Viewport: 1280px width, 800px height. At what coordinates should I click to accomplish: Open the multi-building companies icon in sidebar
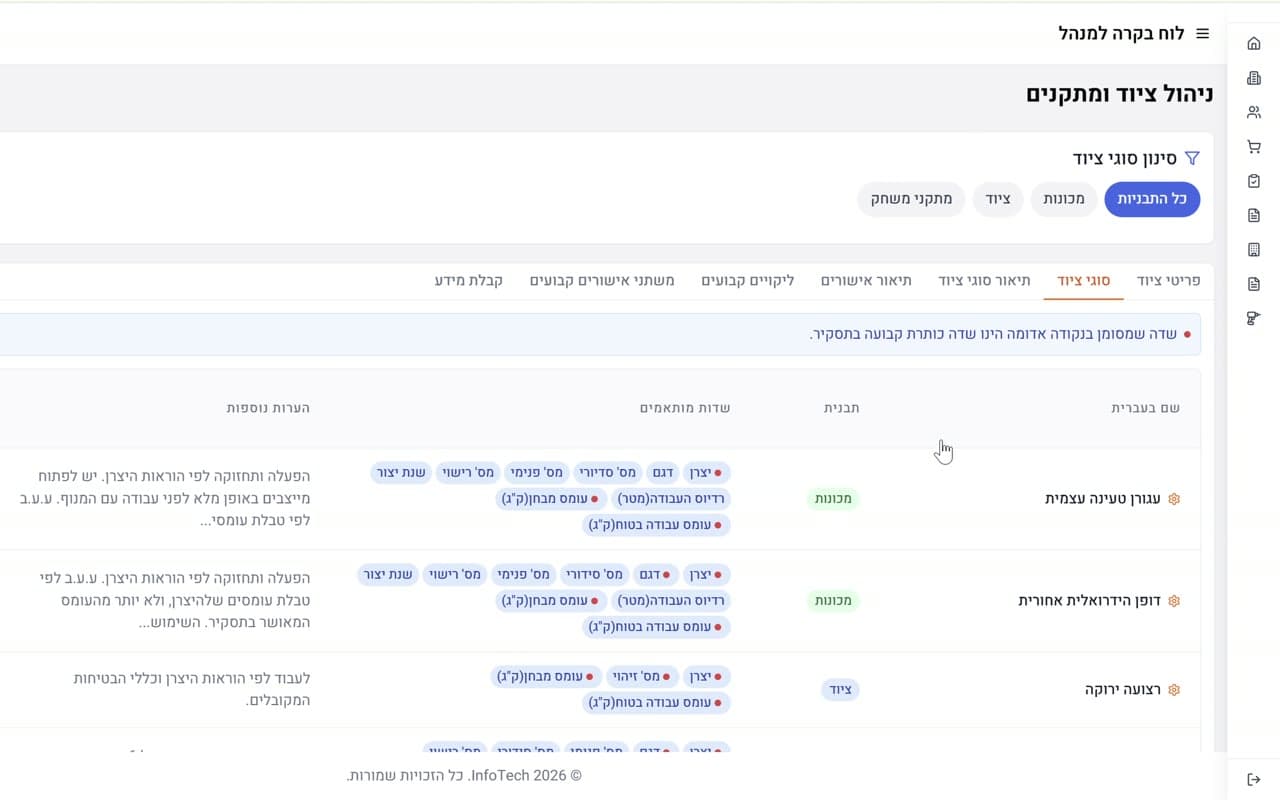tap(1254, 78)
